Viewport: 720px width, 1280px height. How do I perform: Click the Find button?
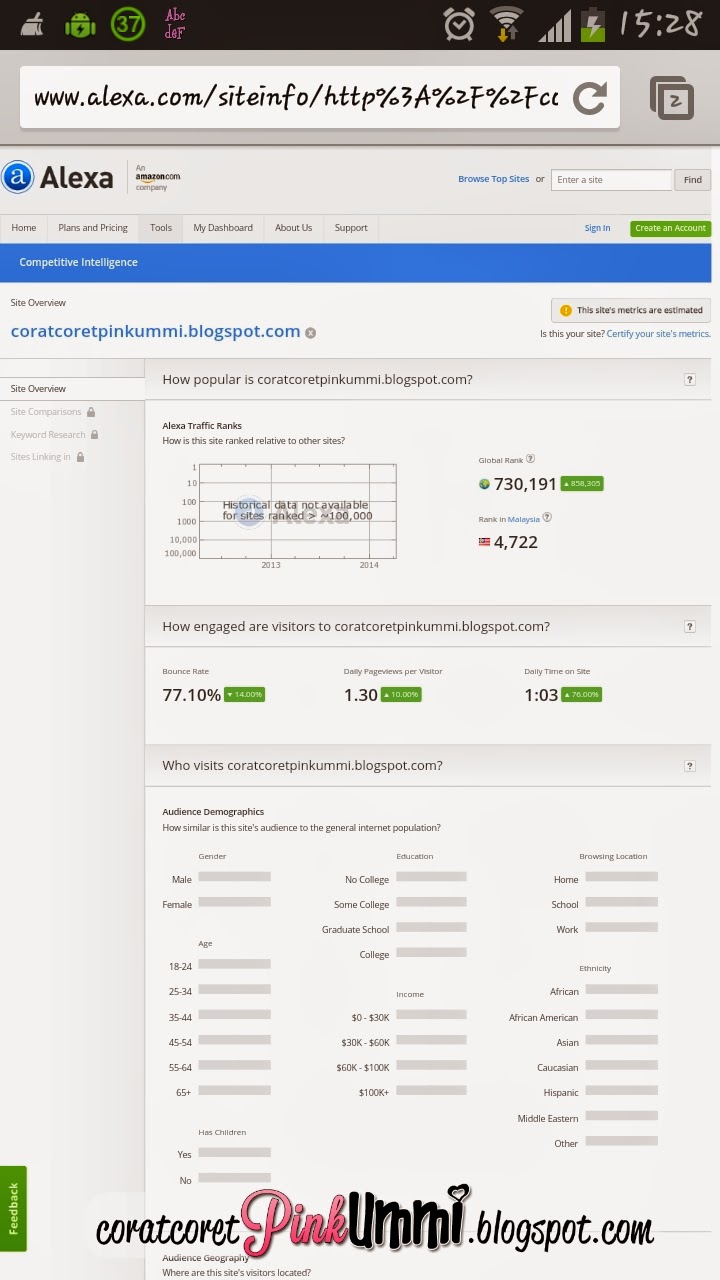coord(692,180)
